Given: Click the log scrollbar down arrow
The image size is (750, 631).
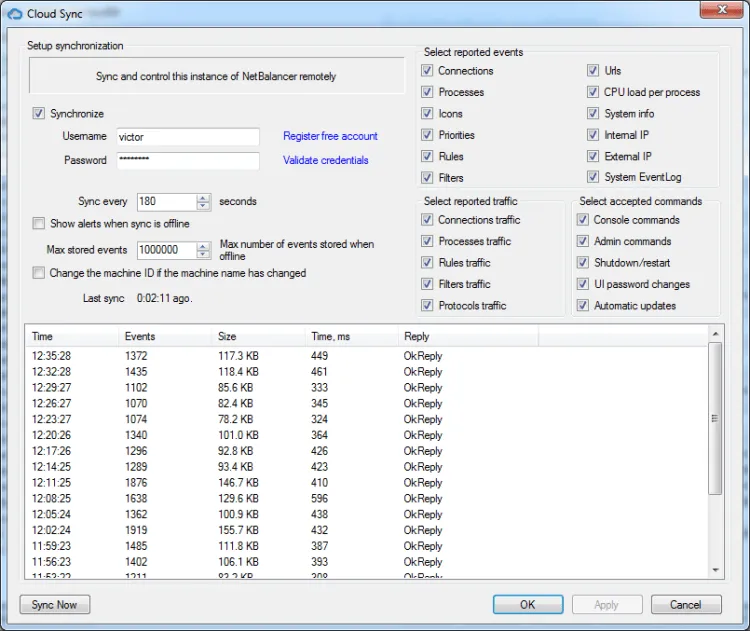Looking at the screenshot, I should [716, 570].
